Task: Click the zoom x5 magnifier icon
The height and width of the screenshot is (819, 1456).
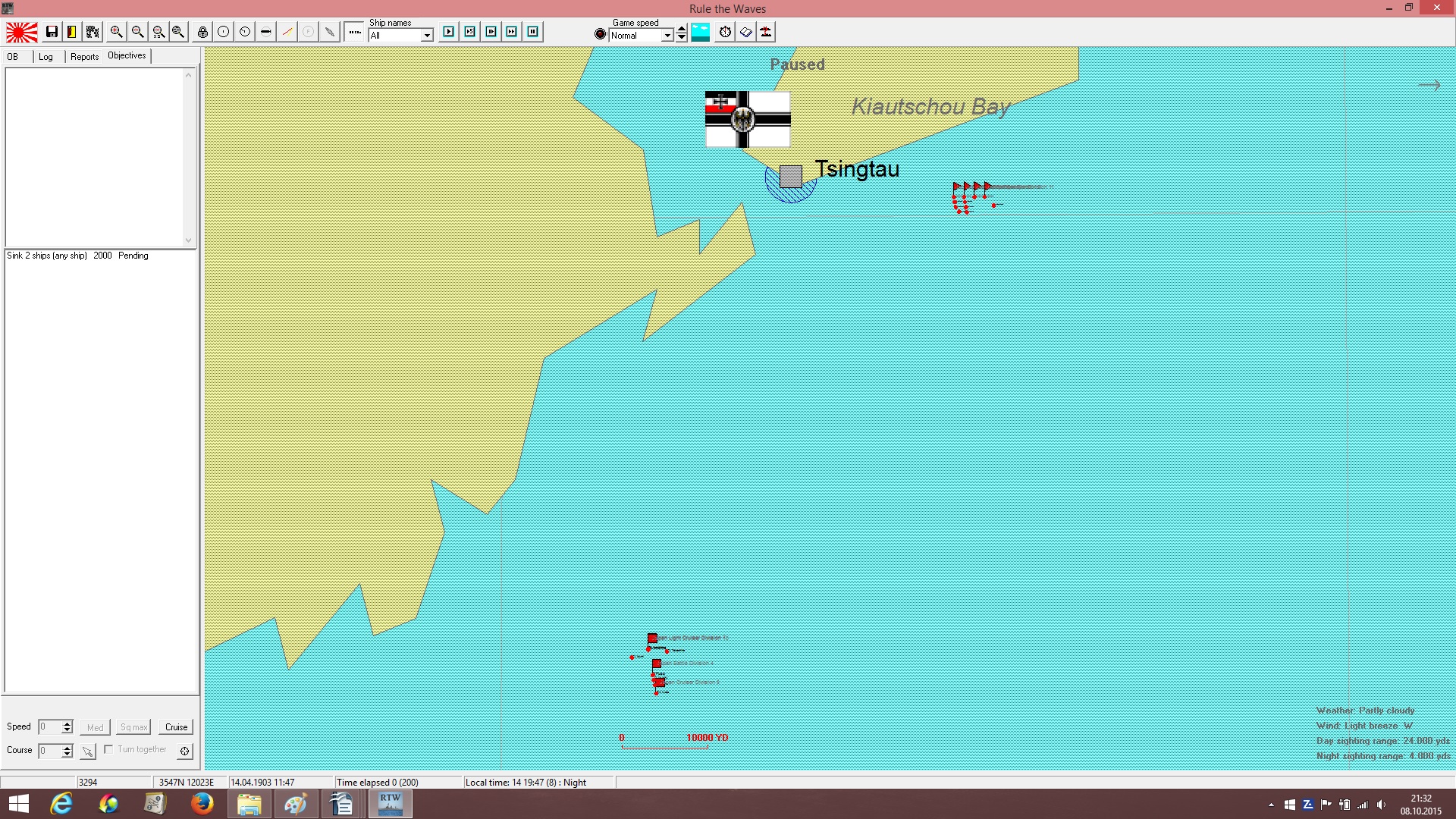Action: tap(158, 32)
